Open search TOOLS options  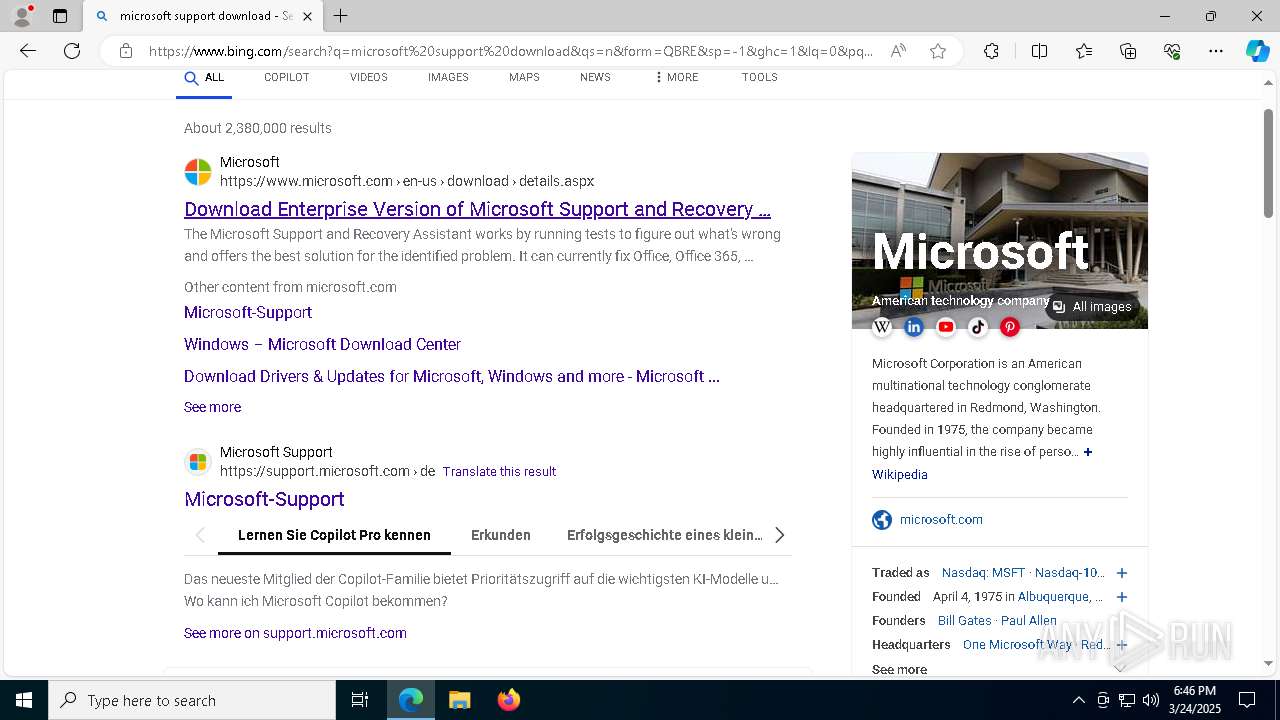tap(759, 77)
